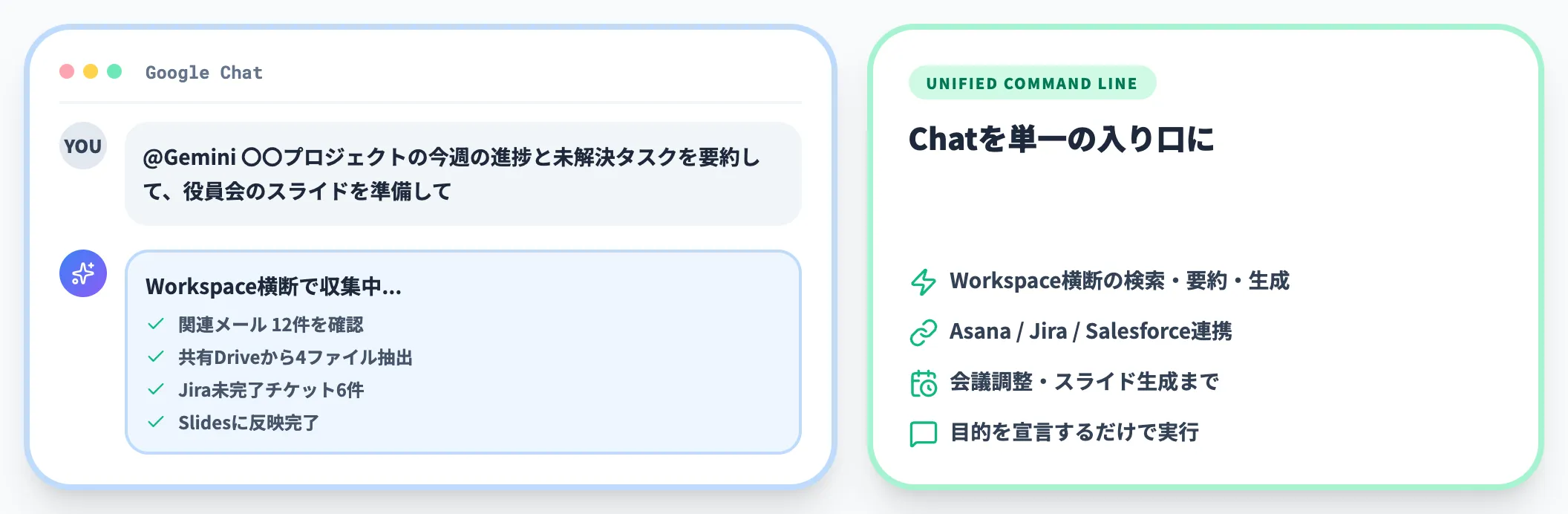
Task: Click the Workspace横断で収集中... status heading
Action: tap(273, 287)
